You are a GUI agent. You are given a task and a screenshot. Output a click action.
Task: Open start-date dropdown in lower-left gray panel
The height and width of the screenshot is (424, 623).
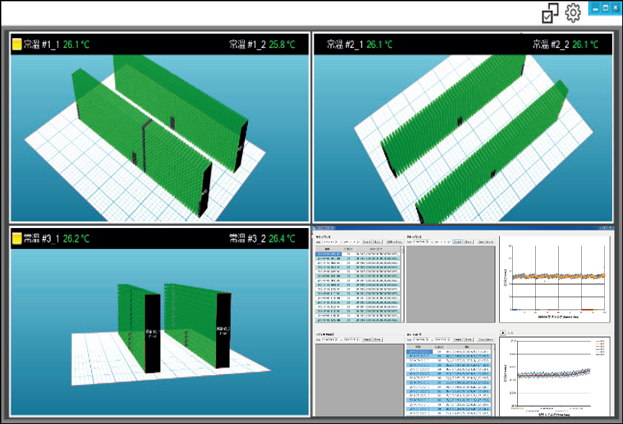pyautogui.click(x=330, y=339)
